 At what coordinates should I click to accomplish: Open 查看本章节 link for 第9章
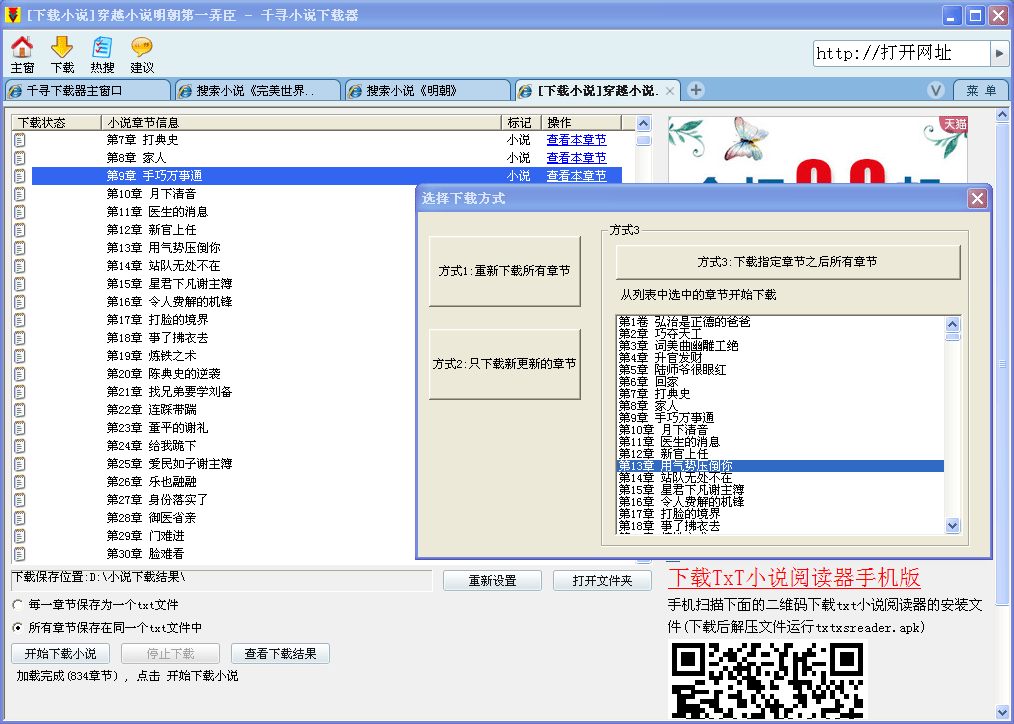[576, 174]
